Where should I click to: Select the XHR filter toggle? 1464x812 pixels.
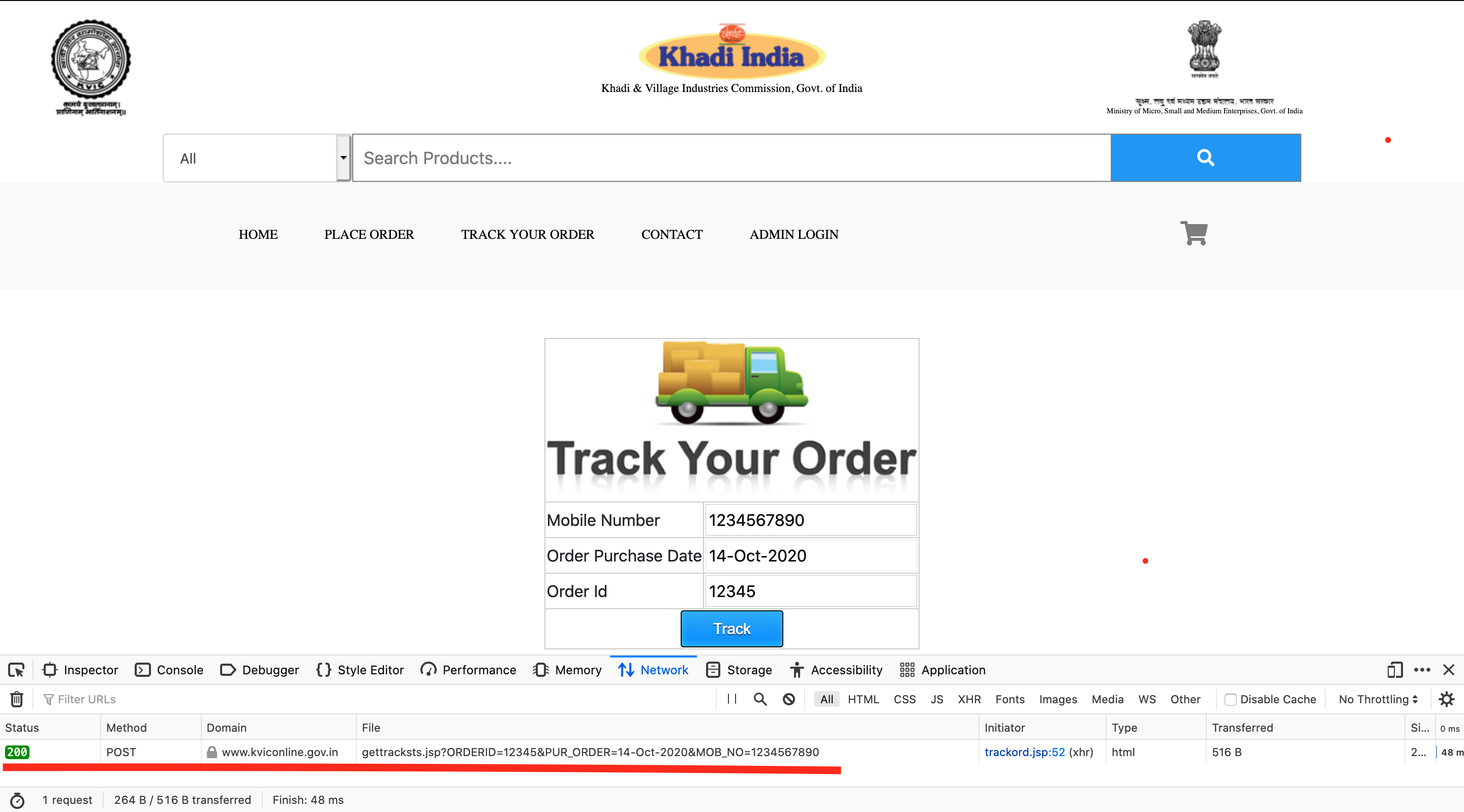[x=969, y=700]
